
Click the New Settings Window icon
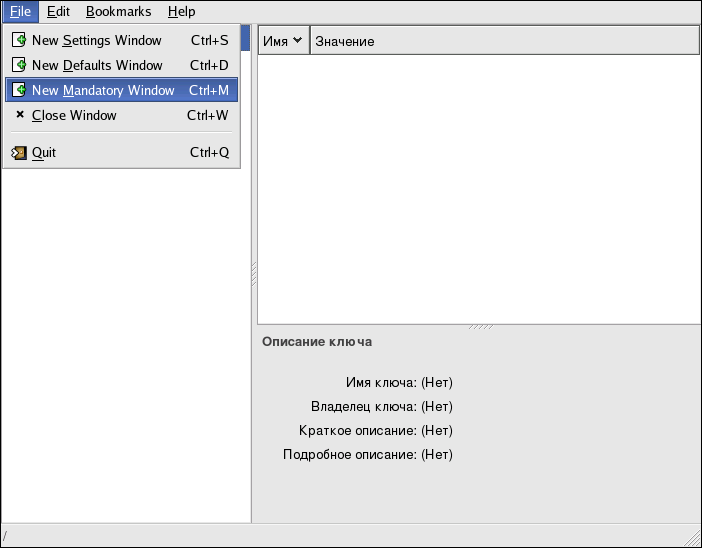[19, 41]
